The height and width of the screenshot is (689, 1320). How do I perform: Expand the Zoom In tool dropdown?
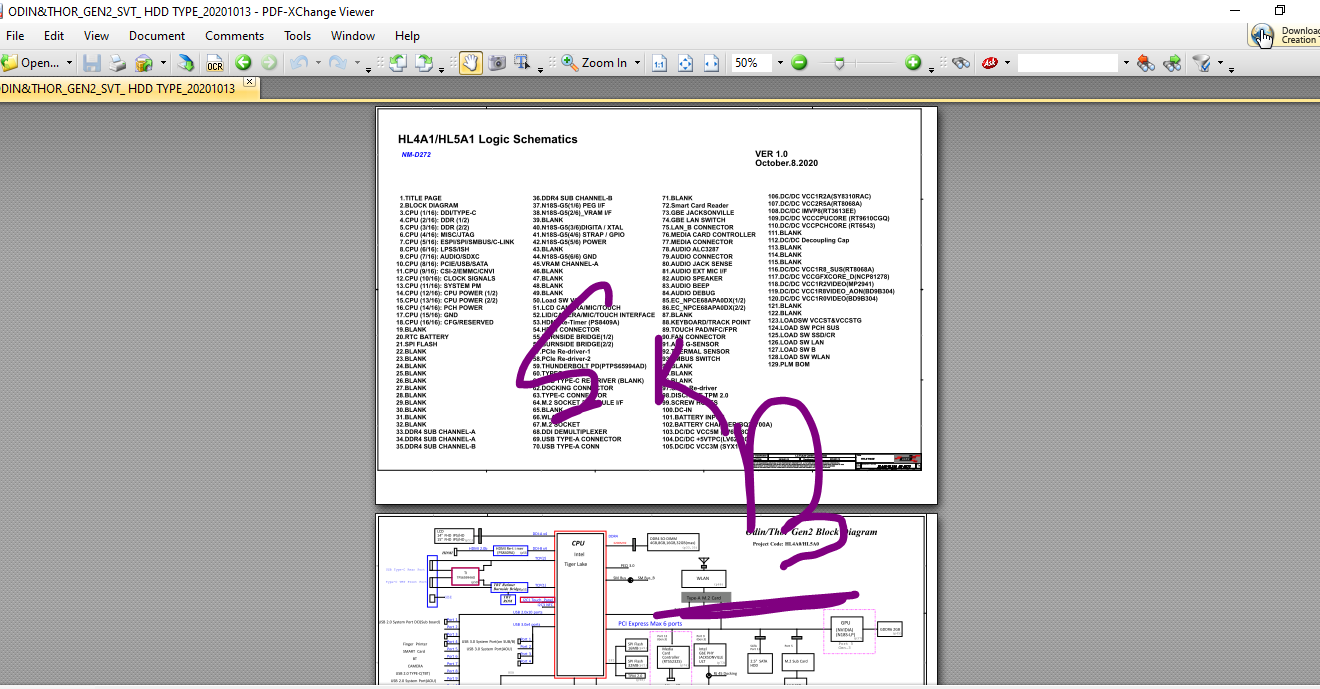[637, 63]
